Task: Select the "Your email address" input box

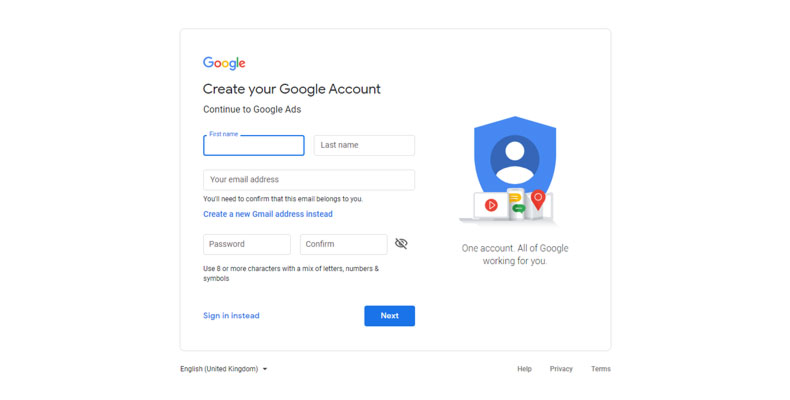Action: click(x=308, y=180)
